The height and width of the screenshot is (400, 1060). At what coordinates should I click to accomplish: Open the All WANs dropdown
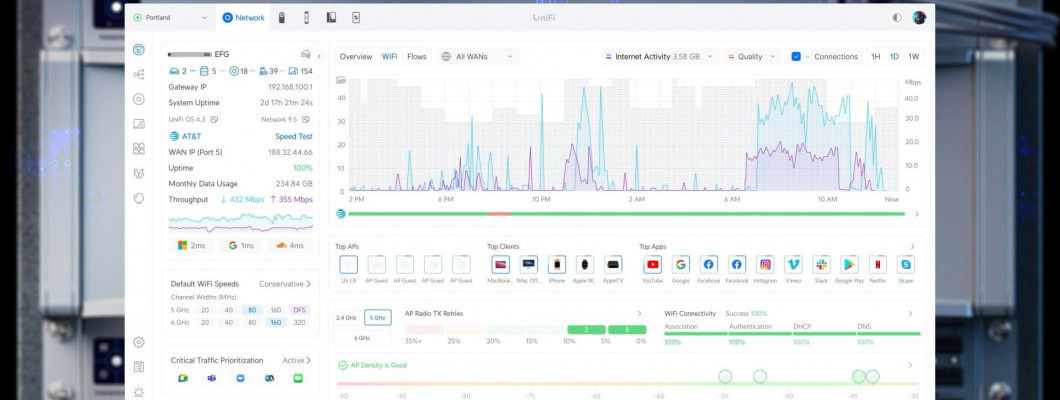coord(478,57)
